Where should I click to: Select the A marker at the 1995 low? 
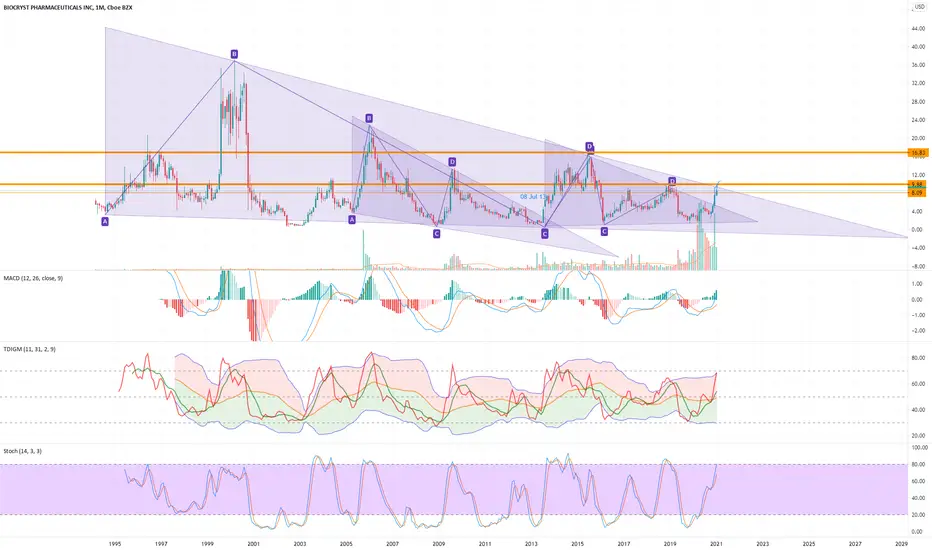click(x=105, y=221)
